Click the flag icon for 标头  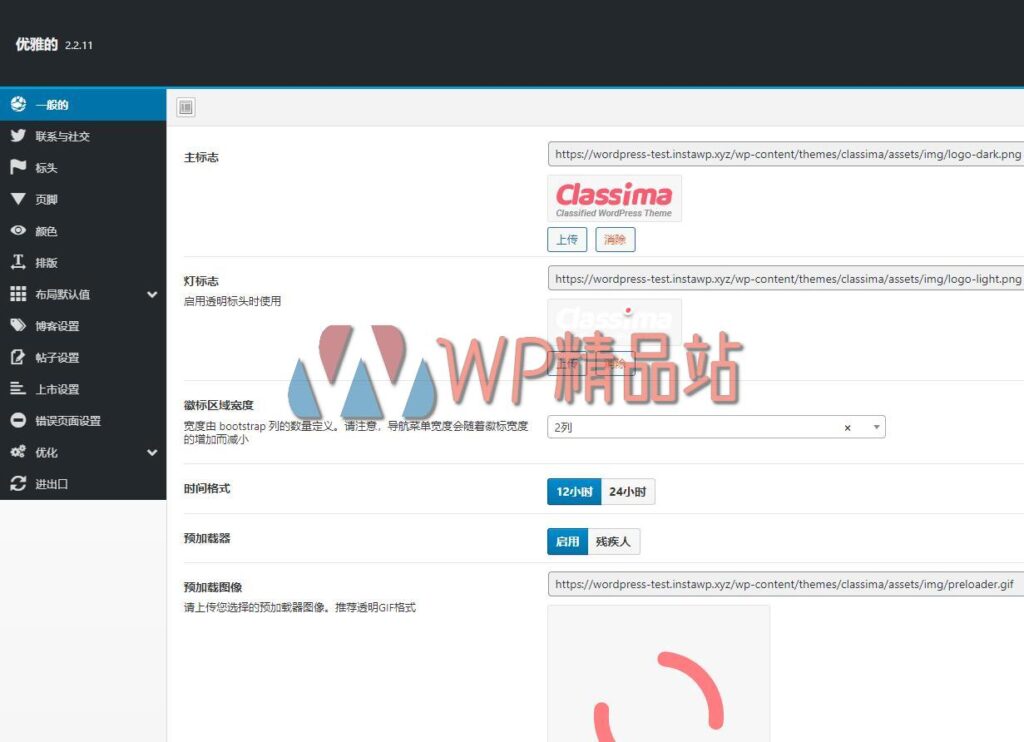18,168
